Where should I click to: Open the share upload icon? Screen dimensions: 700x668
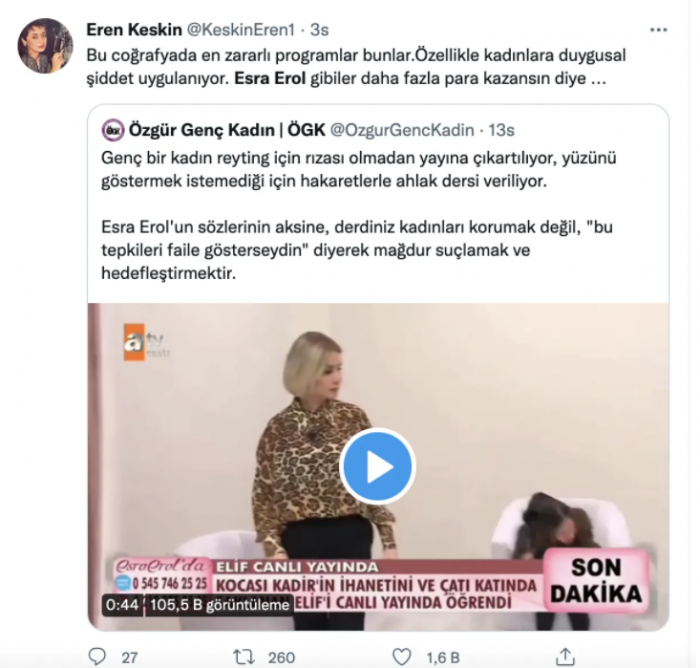click(565, 656)
